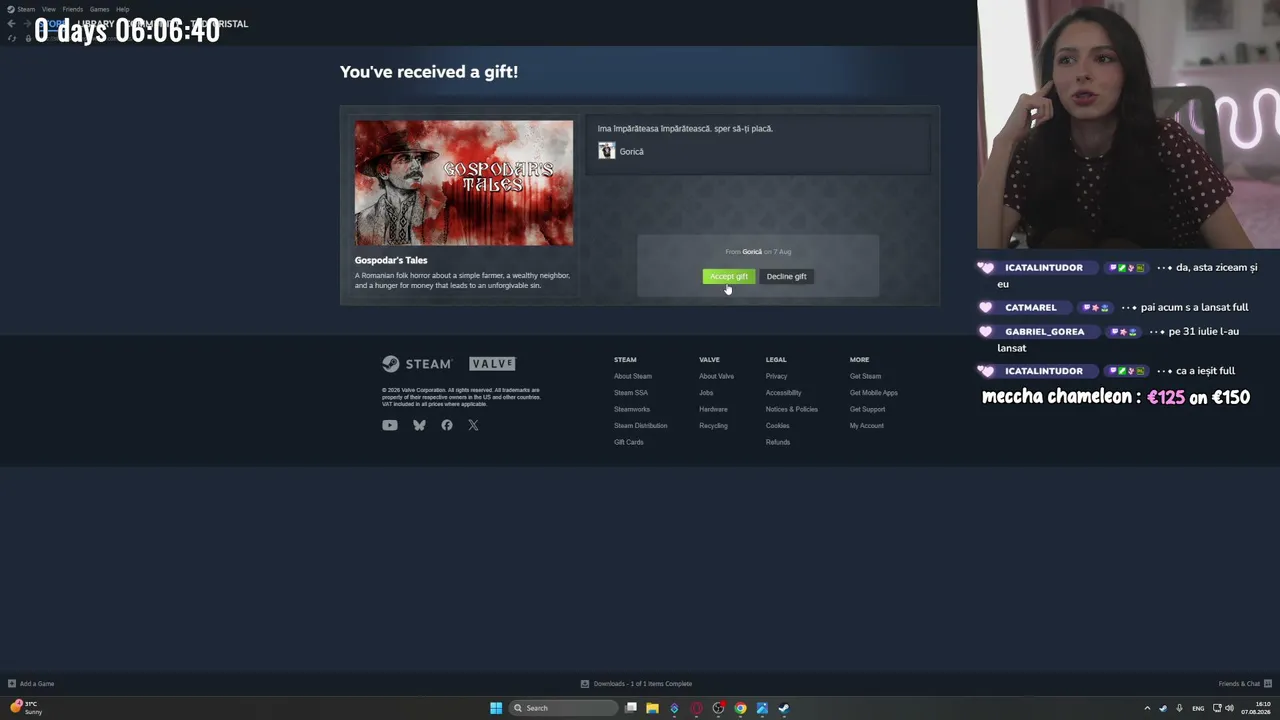
Task: Open Steam's Bluesky page from footer
Action: [x=419, y=425]
